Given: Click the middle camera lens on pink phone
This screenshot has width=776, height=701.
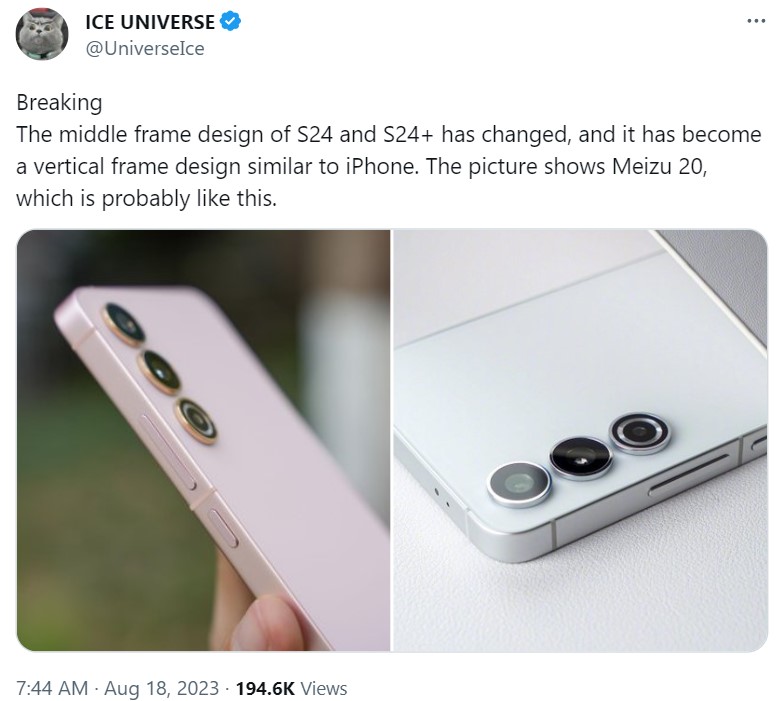Looking at the screenshot, I should [159, 372].
